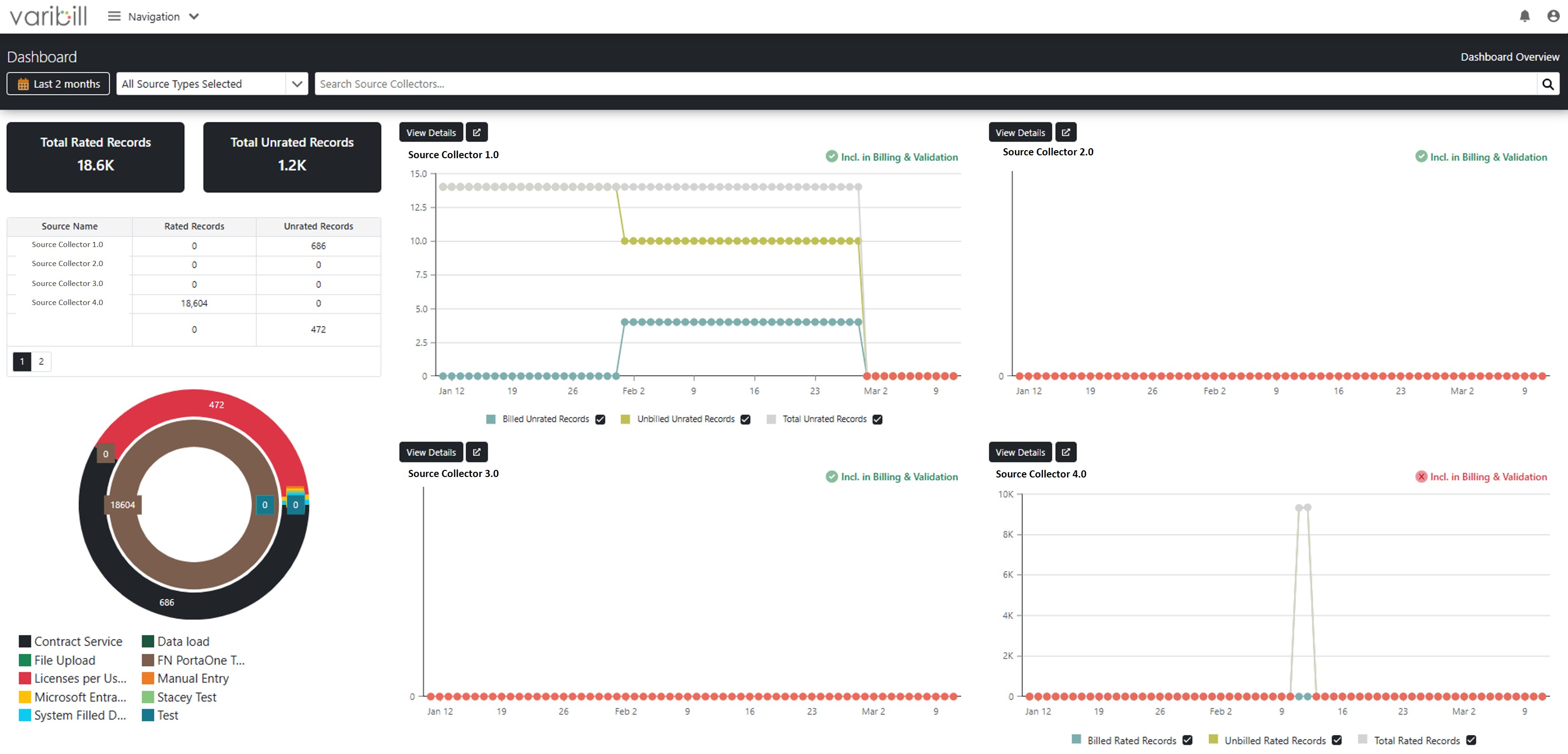1568x754 pixels.
Task: Click the calendar icon on date filter
Action: [24, 83]
